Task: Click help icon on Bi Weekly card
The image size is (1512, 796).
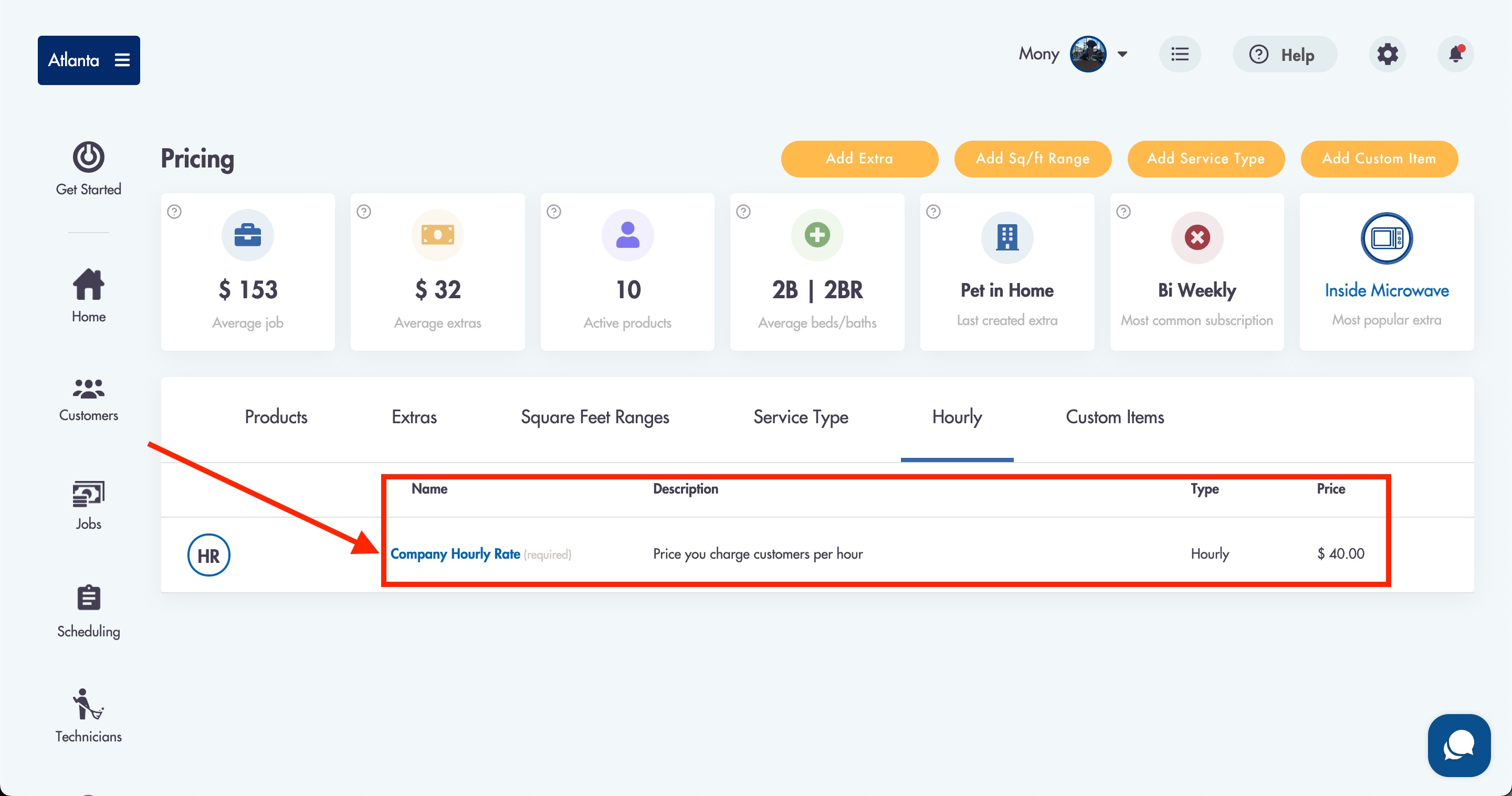Action: click(x=1123, y=211)
